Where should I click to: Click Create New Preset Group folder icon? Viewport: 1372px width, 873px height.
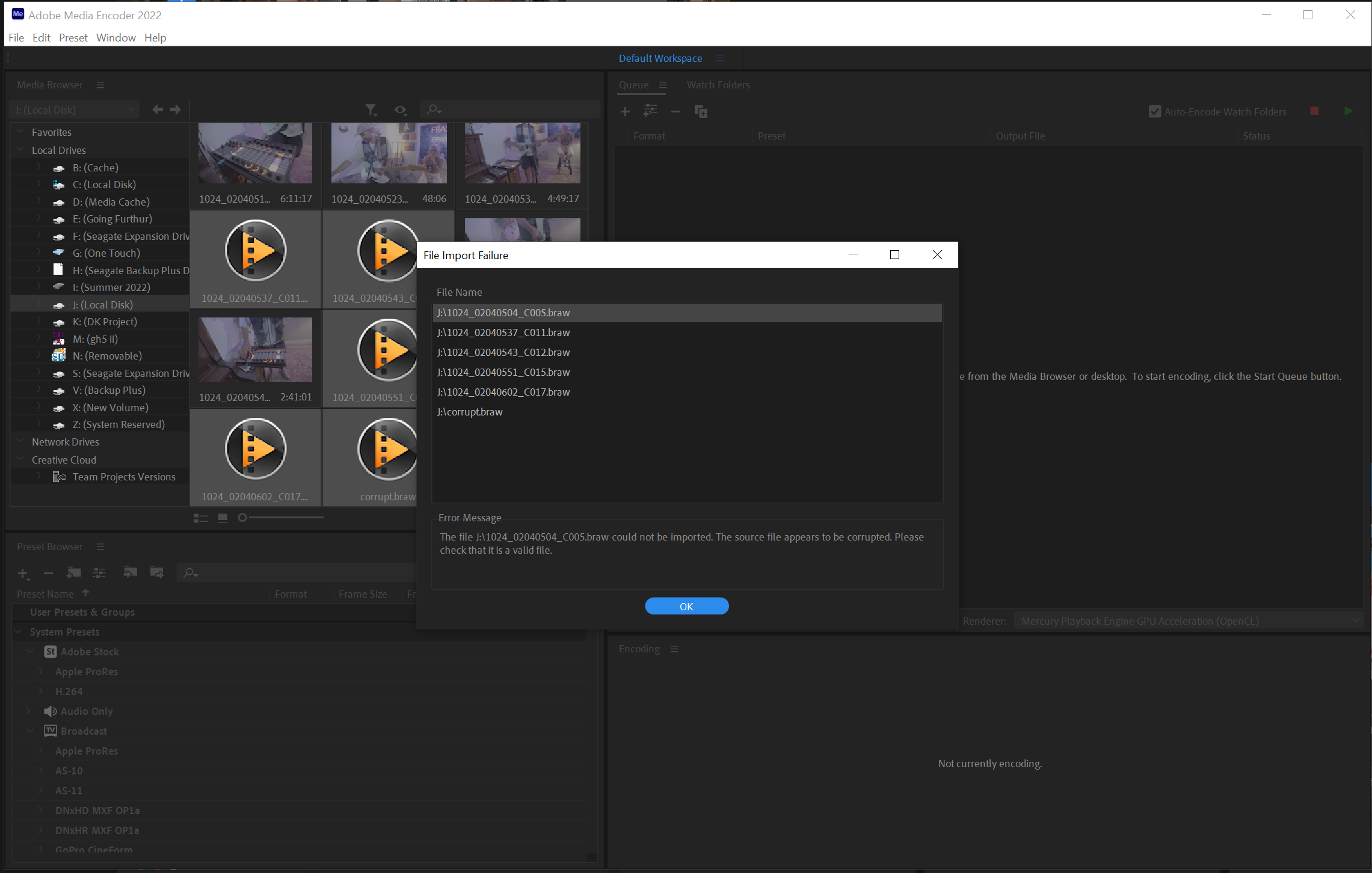click(x=73, y=572)
